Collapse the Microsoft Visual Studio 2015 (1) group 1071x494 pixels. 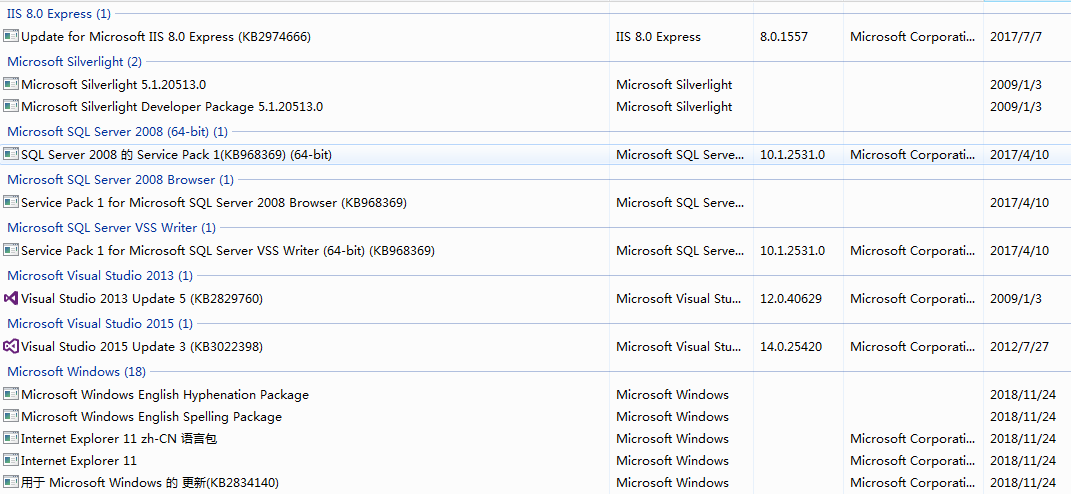[x=100, y=323]
